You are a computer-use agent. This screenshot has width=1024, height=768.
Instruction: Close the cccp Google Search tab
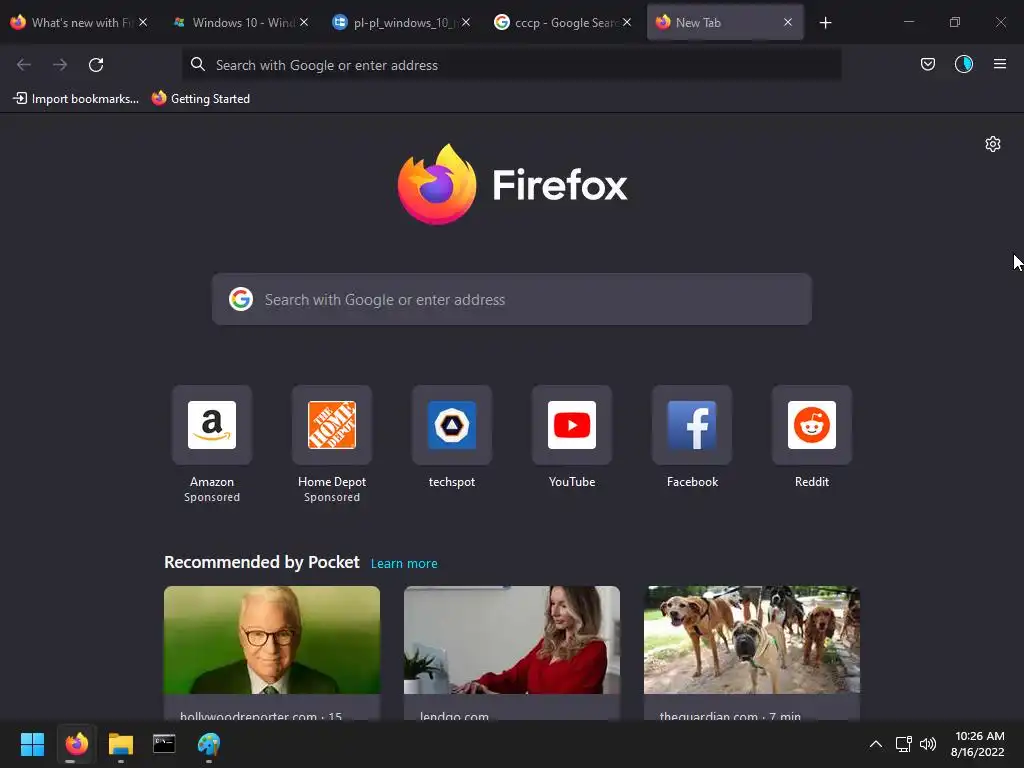(x=627, y=22)
